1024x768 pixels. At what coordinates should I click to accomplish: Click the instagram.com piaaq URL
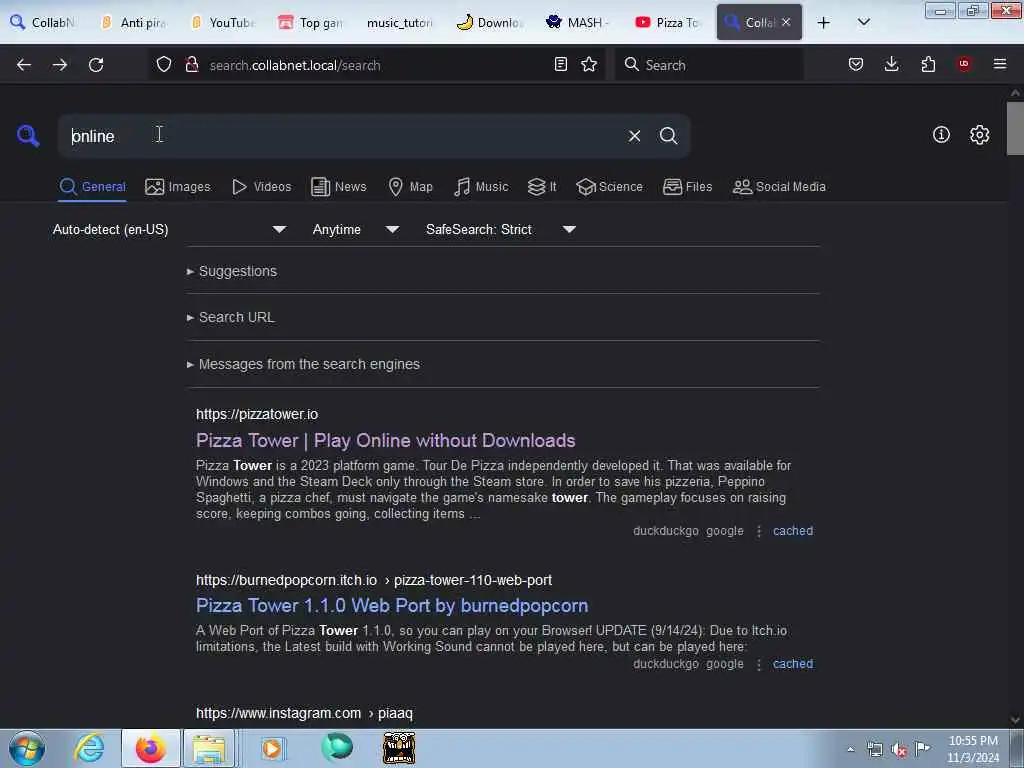click(304, 714)
